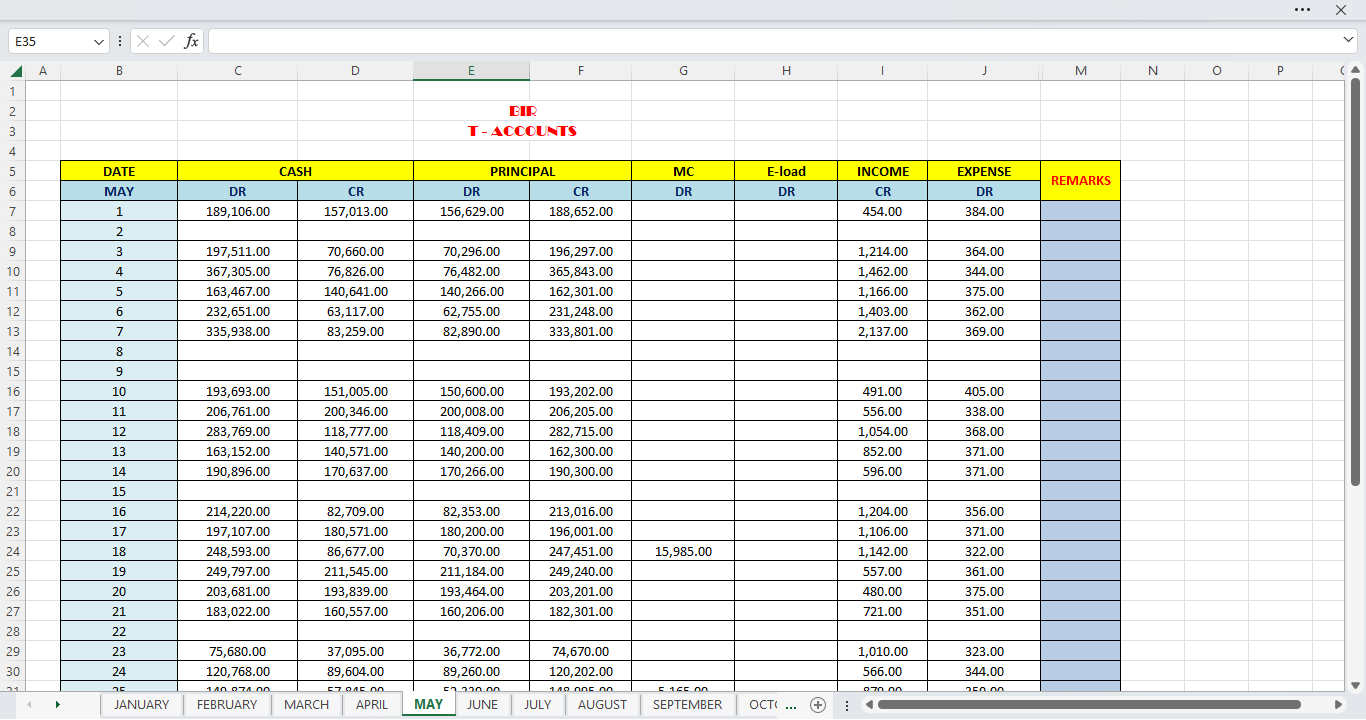1366x720 pixels.
Task: Select the MAY sheet tab
Action: pos(428,705)
